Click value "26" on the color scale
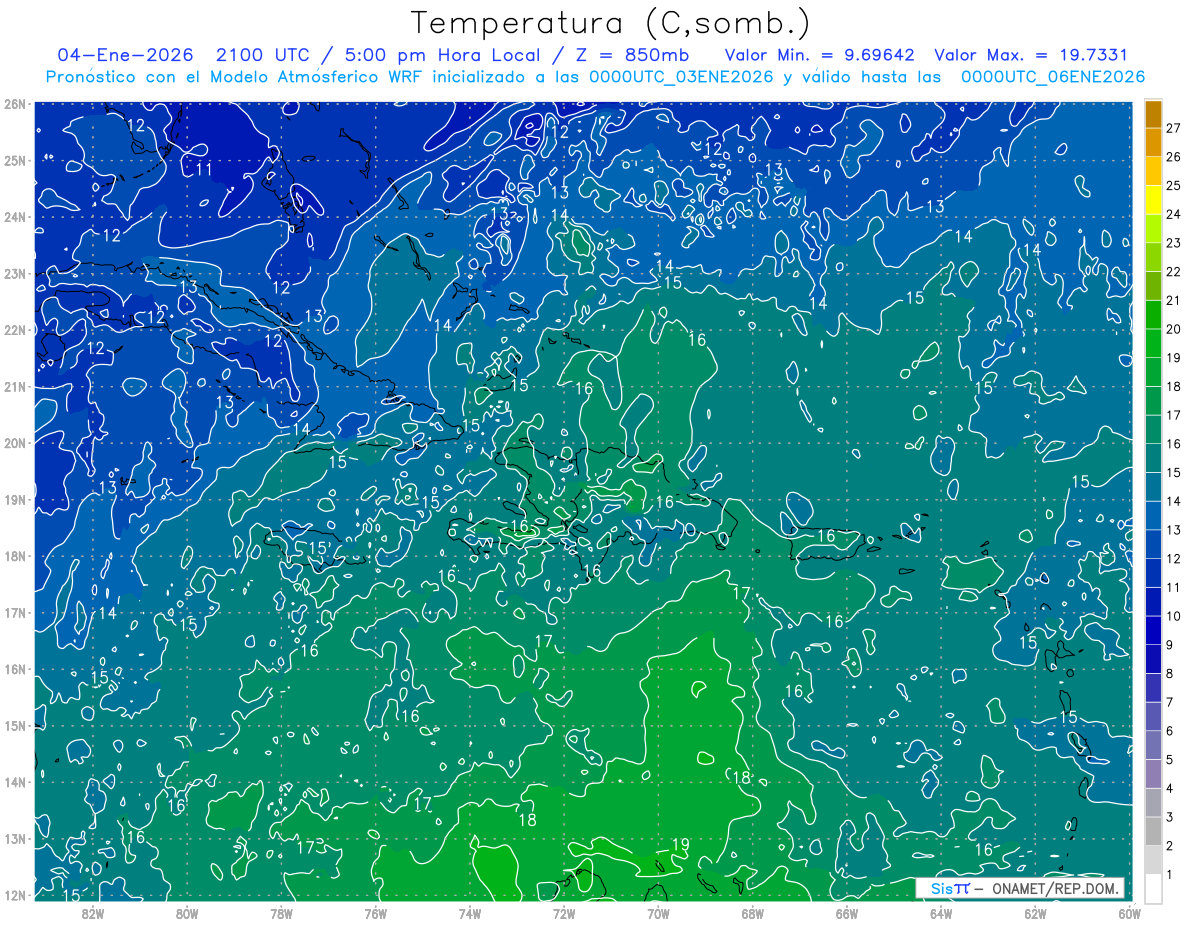Viewport: 1200px width, 927px height. pyautogui.click(x=1173, y=157)
